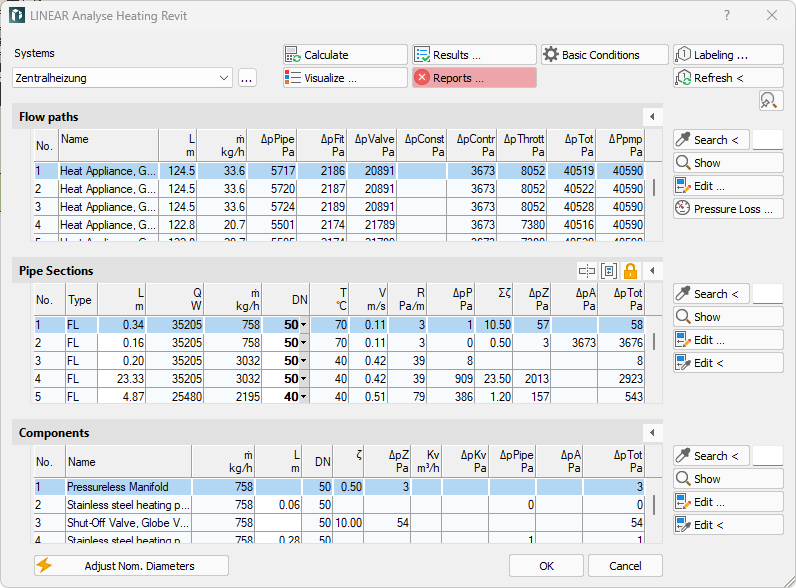Click the Kv column header in Components

(426, 461)
